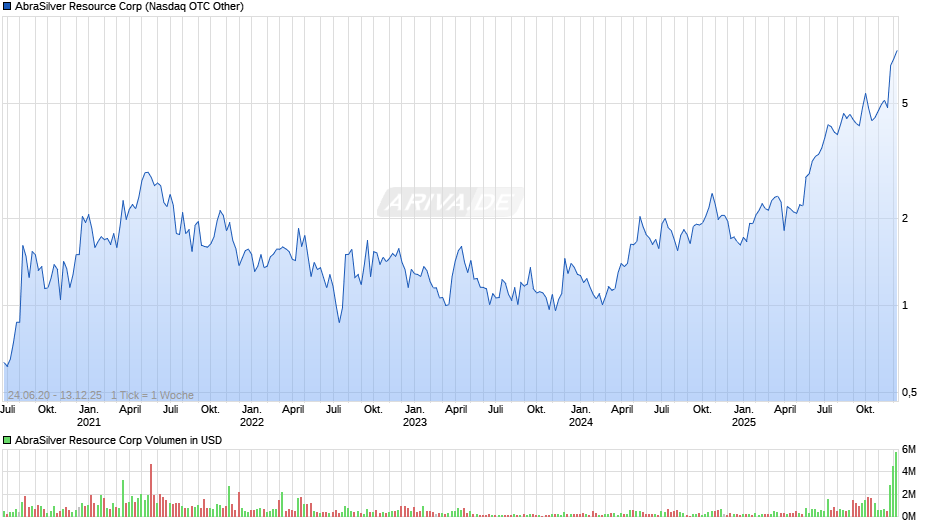Click the volume axis label '4M'
940x526 pixels.
[909, 472]
